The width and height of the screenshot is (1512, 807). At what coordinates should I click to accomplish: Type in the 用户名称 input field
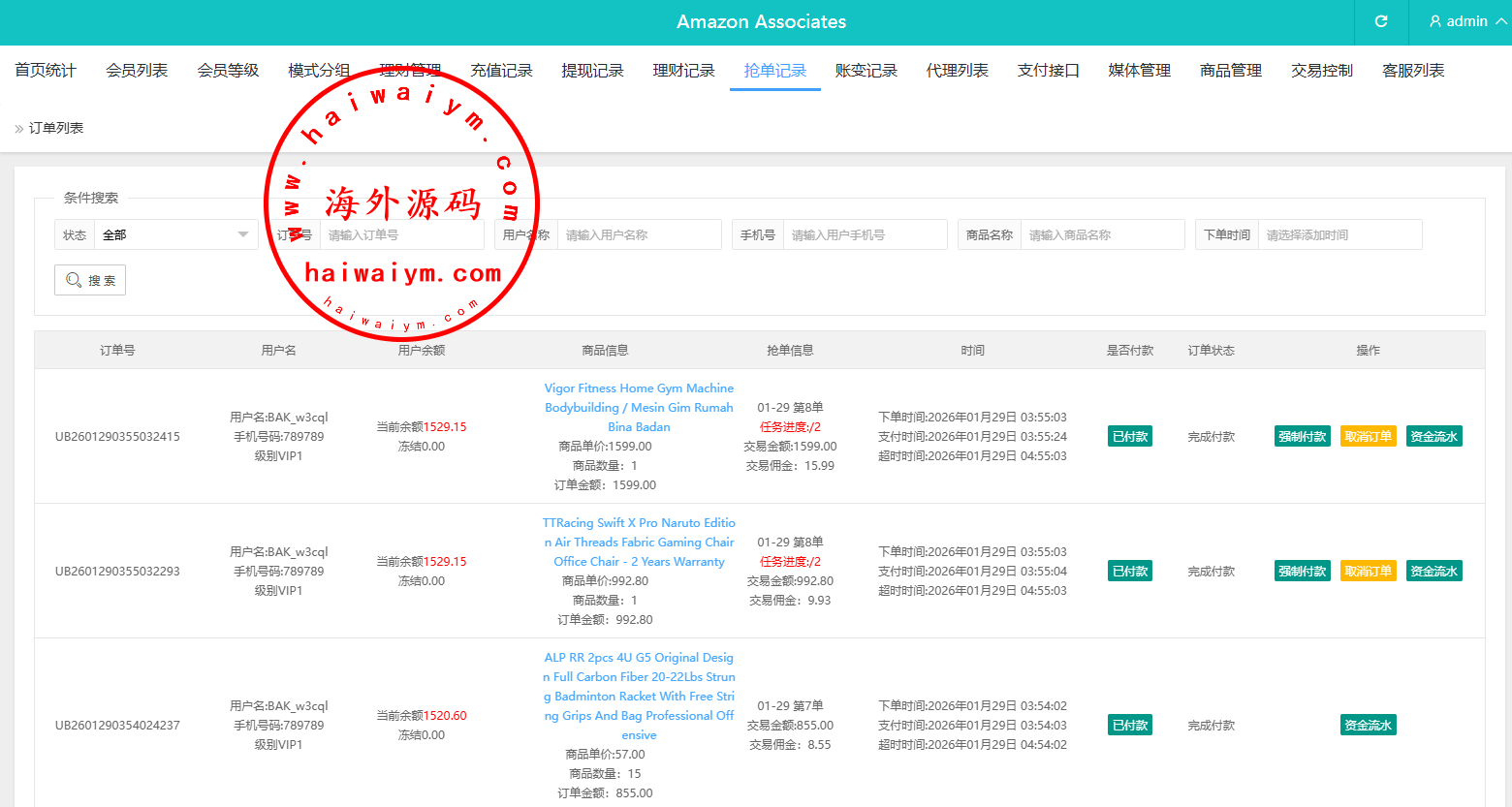click(639, 234)
